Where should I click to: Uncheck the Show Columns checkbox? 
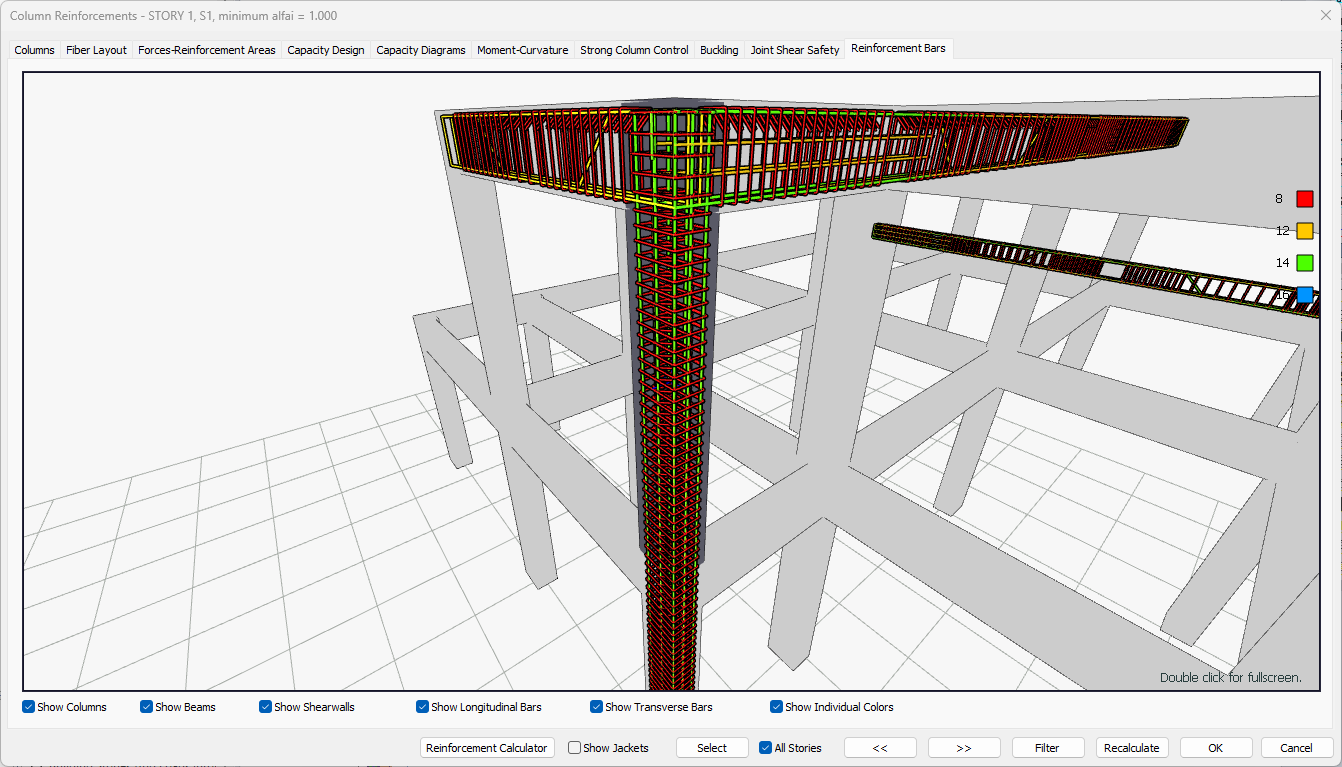tap(29, 707)
